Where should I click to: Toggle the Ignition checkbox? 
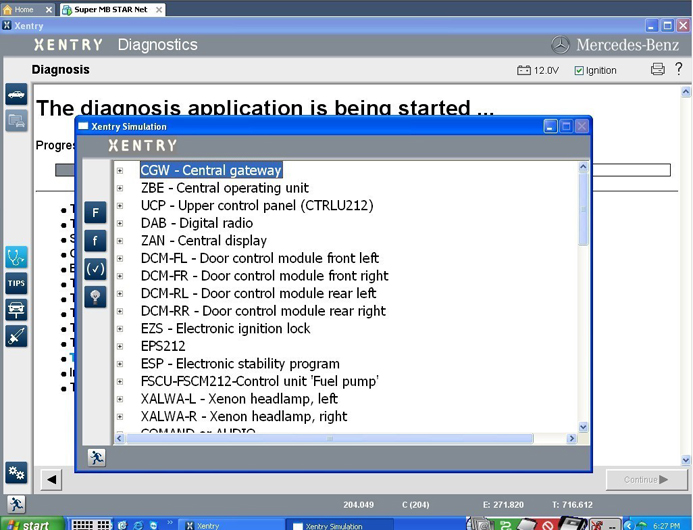tap(579, 71)
